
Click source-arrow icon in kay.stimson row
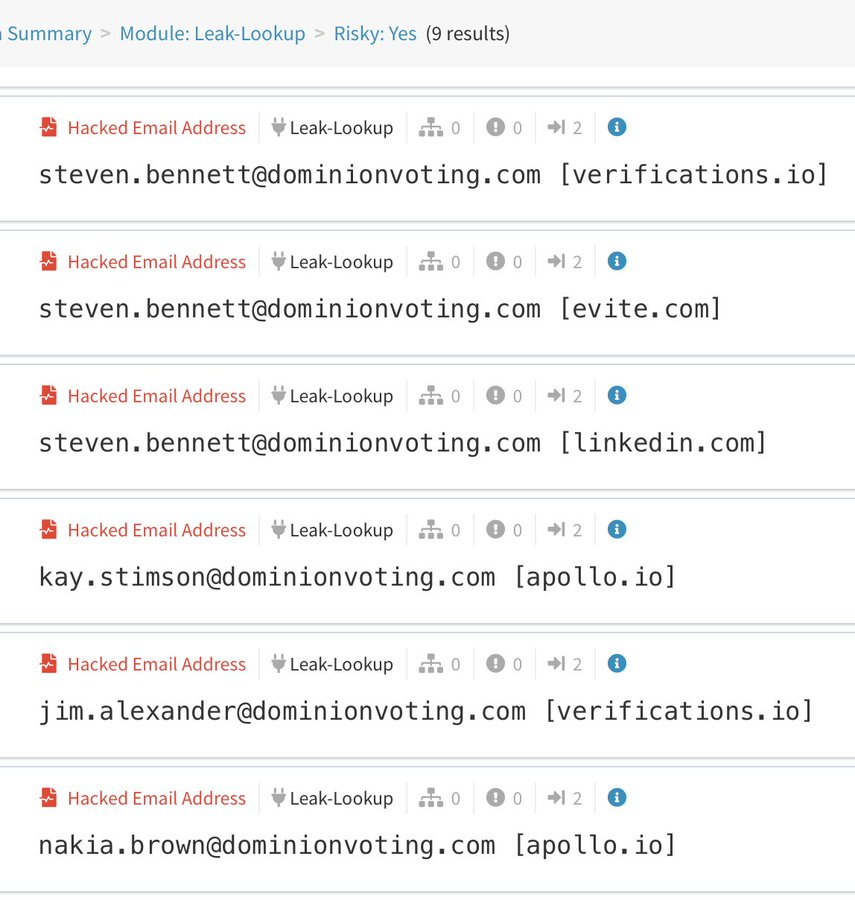click(557, 529)
